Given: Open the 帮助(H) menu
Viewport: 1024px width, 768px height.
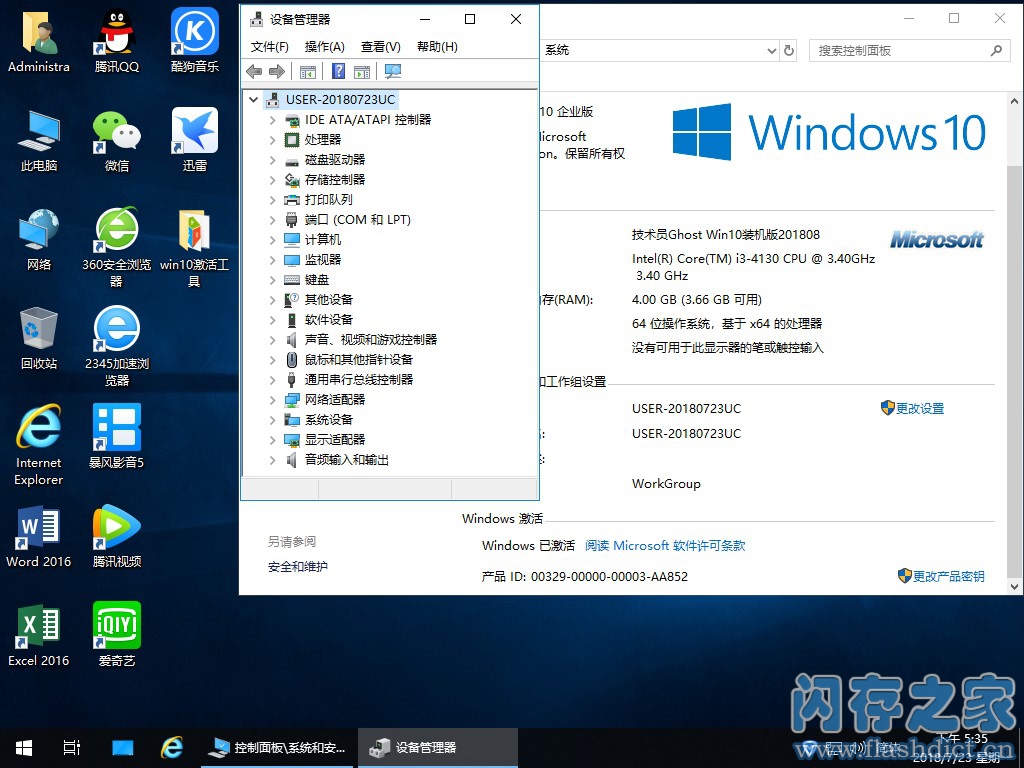Looking at the screenshot, I should [437, 47].
